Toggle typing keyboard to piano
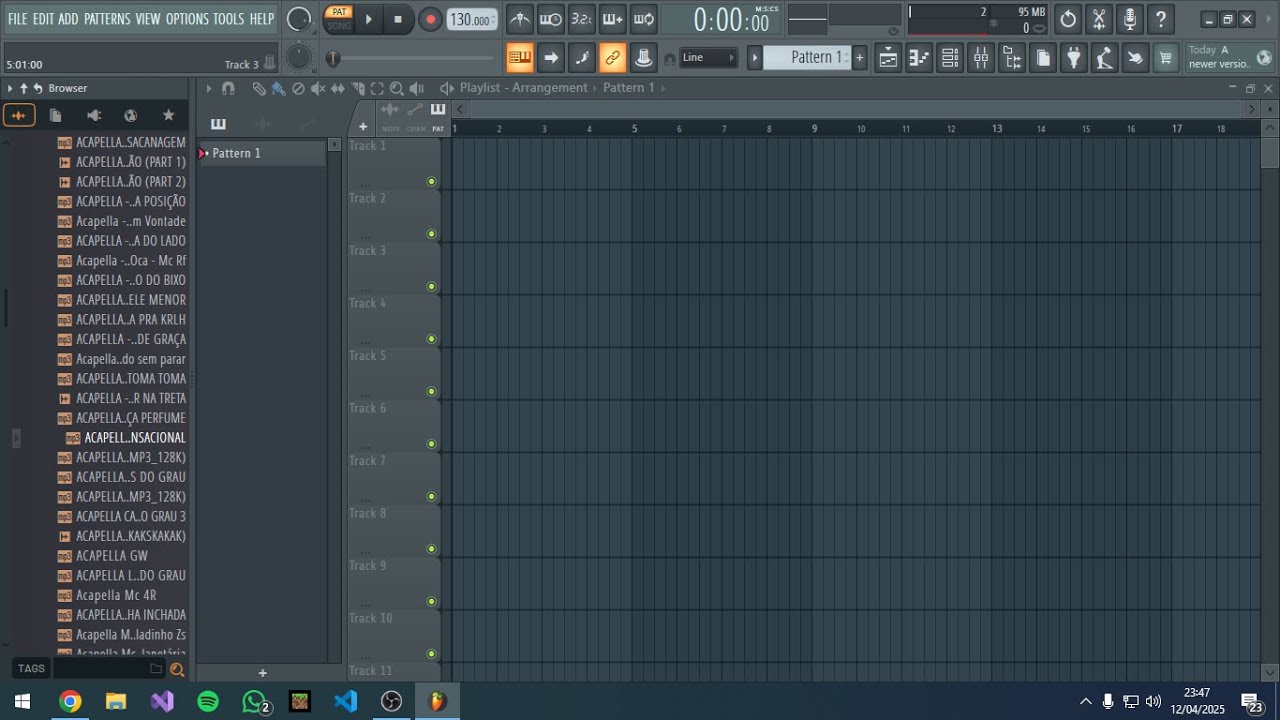Image resolution: width=1280 pixels, height=720 pixels. [x=520, y=58]
